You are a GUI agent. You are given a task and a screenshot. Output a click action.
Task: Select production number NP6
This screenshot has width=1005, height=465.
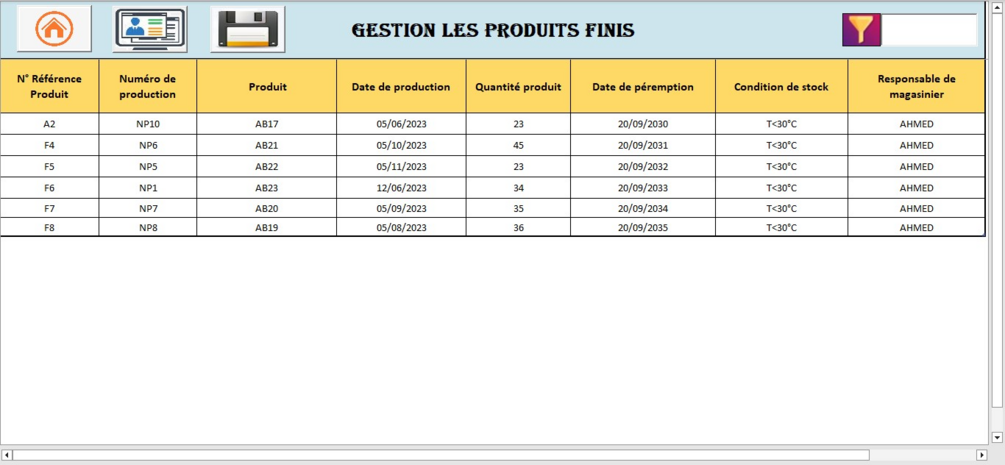tap(147, 146)
